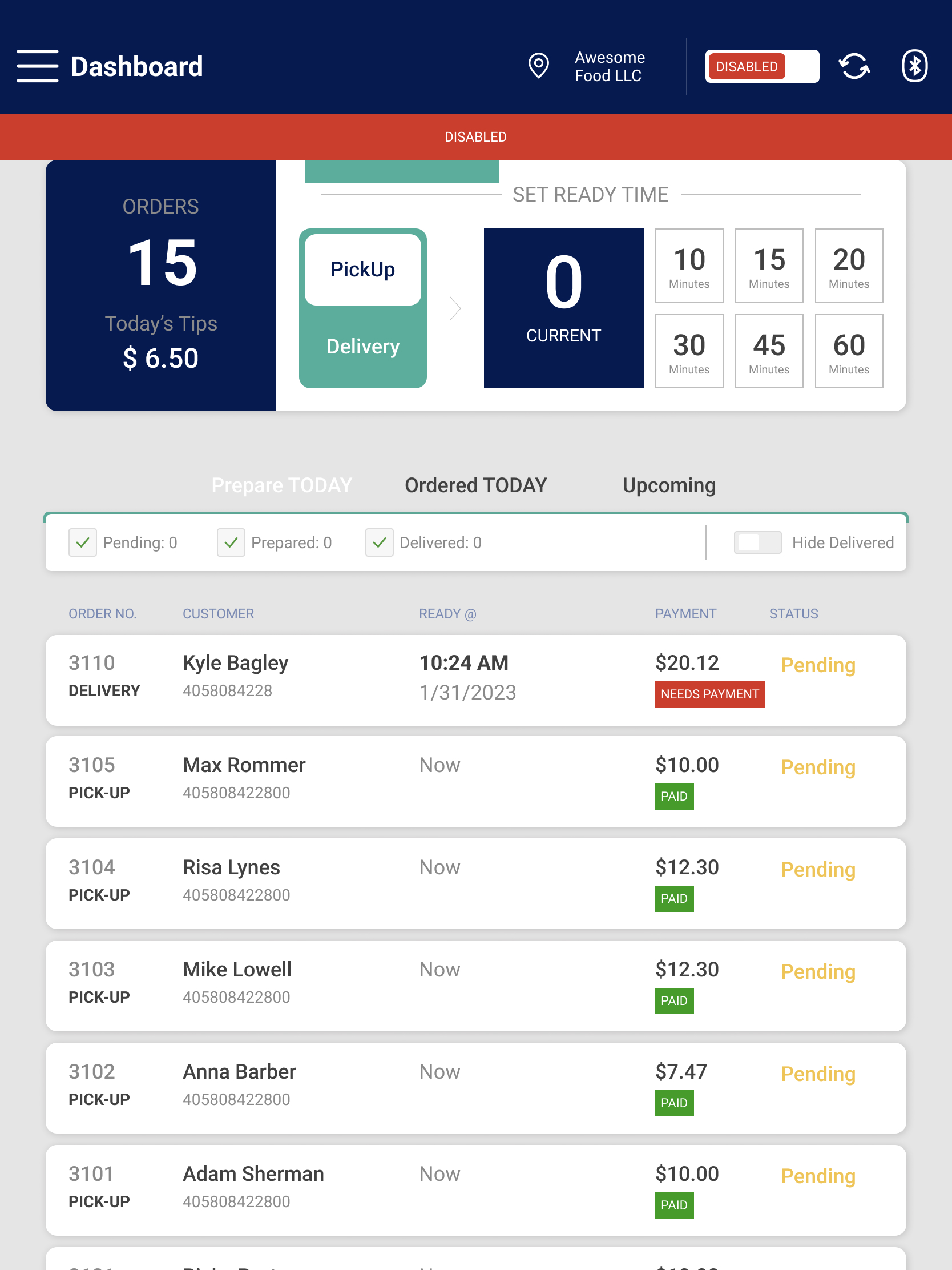Screen dimensions: 952x1270
Task: Set ready time to 30 Minutes
Action: pyautogui.click(x=689, y=351)
